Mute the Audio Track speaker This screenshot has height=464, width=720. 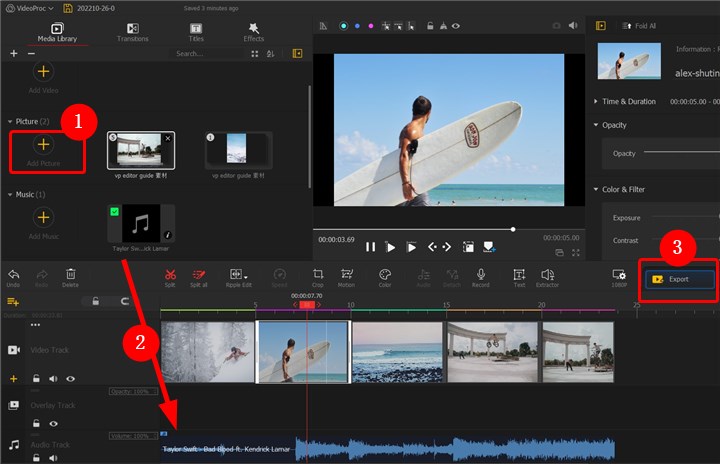(x=53, y=457)
